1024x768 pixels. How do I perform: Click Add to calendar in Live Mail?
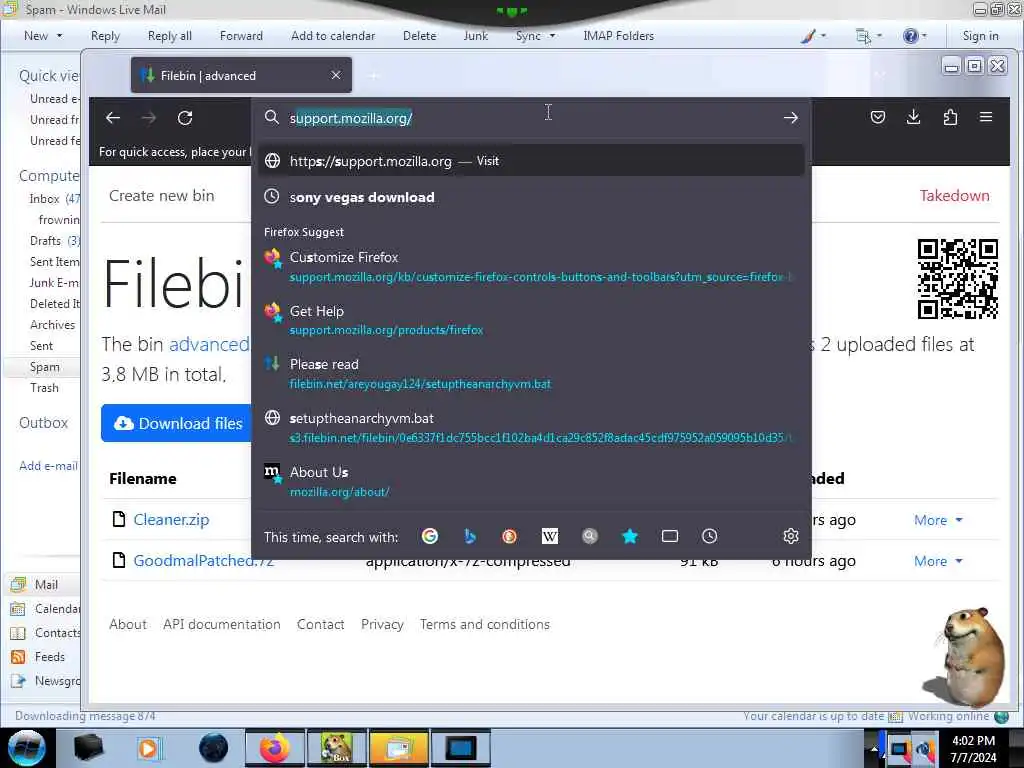click(333, 36)
